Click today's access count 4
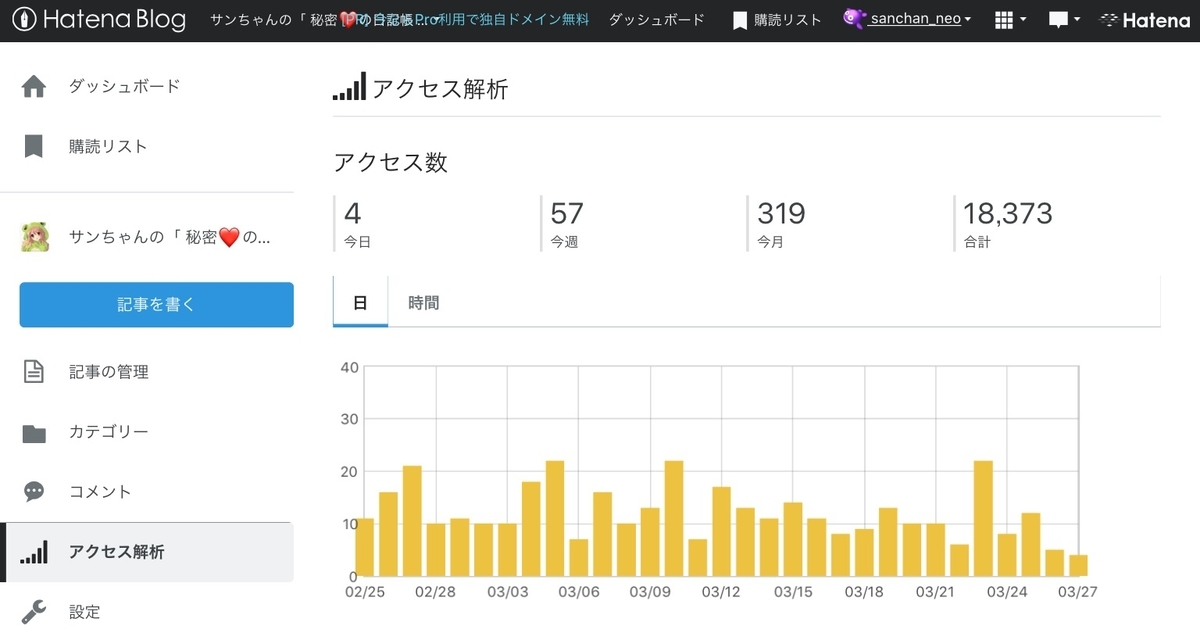The height and width of the screenshot is (633, 1200). point(352,213)
